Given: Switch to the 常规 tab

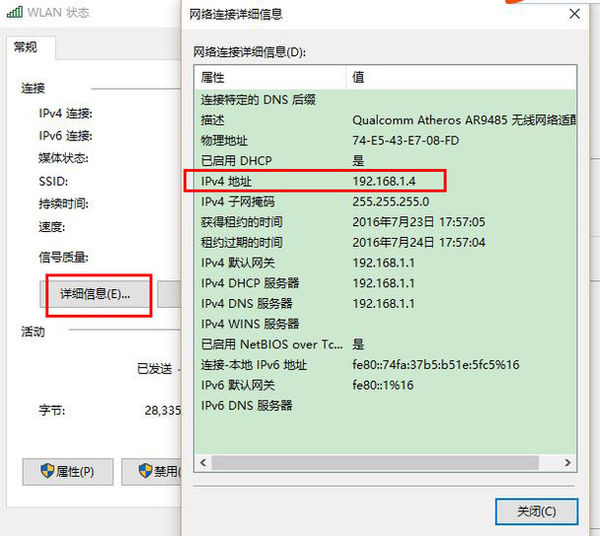Looking at the screenshot, I should click(x=26, y=48).
